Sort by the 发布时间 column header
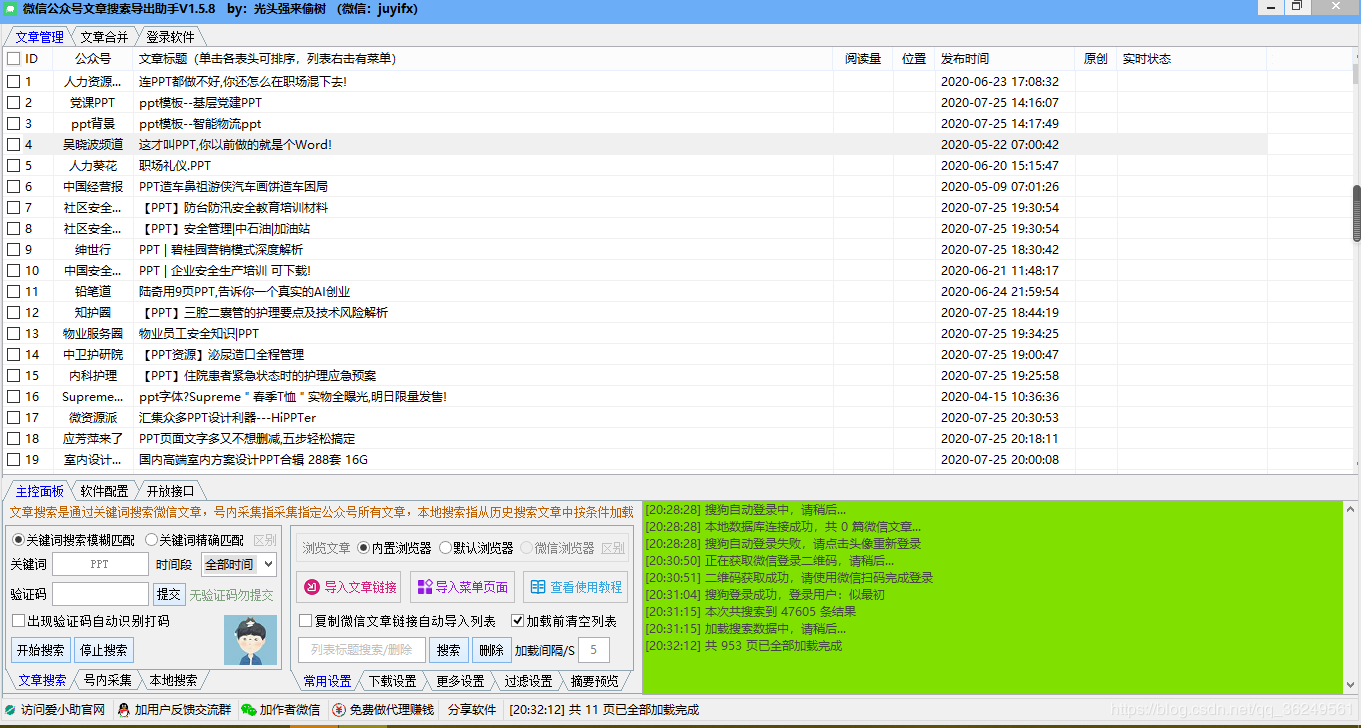This screenshot has height=728, width=1361. click(x=1005, y=59)
